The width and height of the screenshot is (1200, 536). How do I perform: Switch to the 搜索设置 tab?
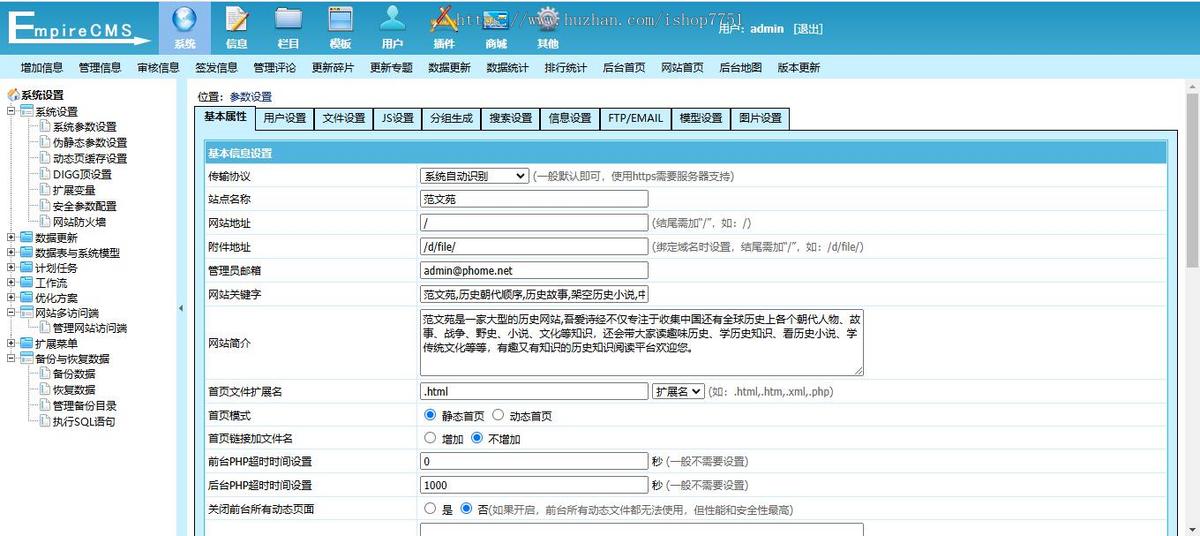tap(510, 118)
